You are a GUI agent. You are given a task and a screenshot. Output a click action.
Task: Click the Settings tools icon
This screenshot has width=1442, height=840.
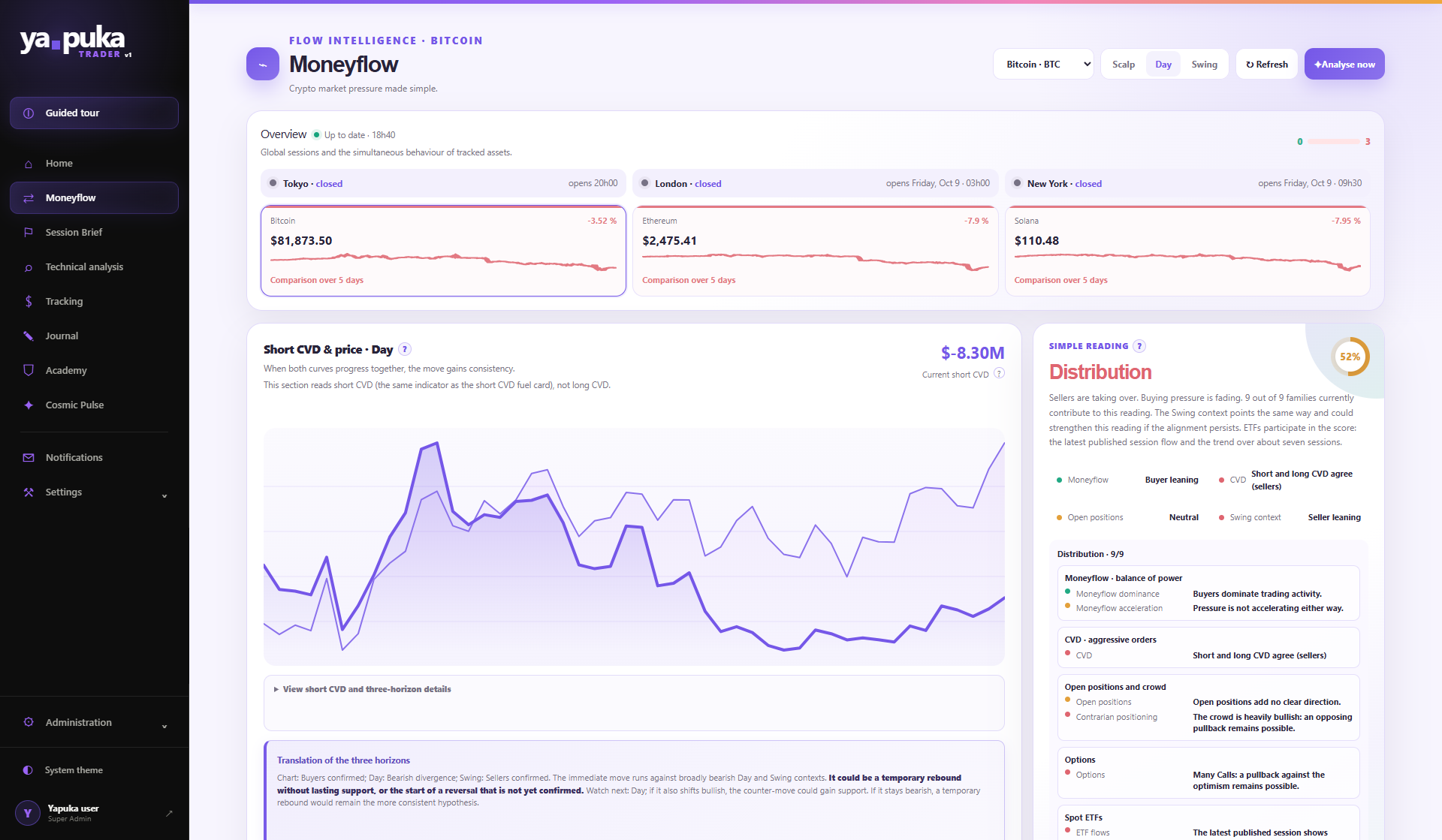pos(29,492)
